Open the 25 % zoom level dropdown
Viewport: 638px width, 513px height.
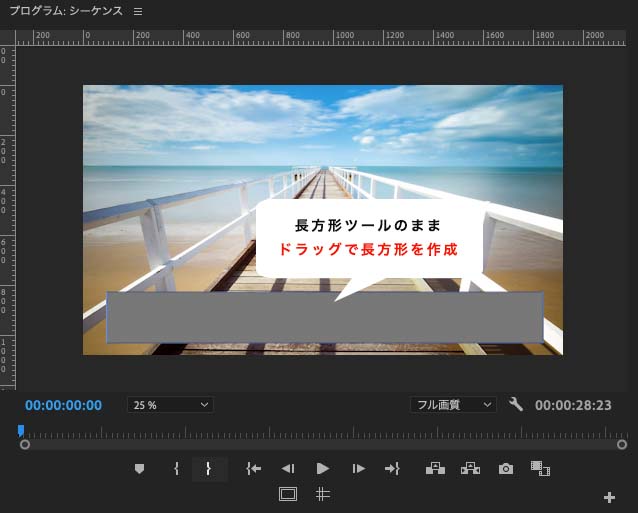171,405
